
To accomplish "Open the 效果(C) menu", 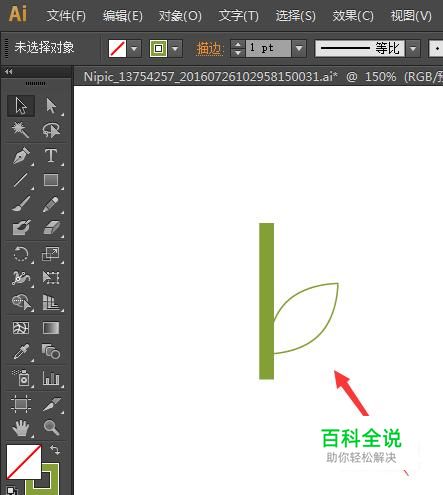I will pos(353,16).
